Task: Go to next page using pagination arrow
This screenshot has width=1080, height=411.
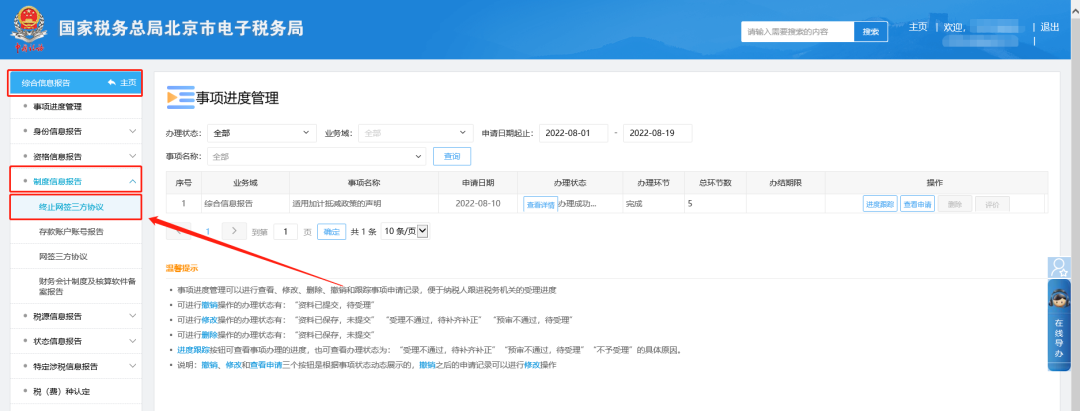Action: coord(233,231)
